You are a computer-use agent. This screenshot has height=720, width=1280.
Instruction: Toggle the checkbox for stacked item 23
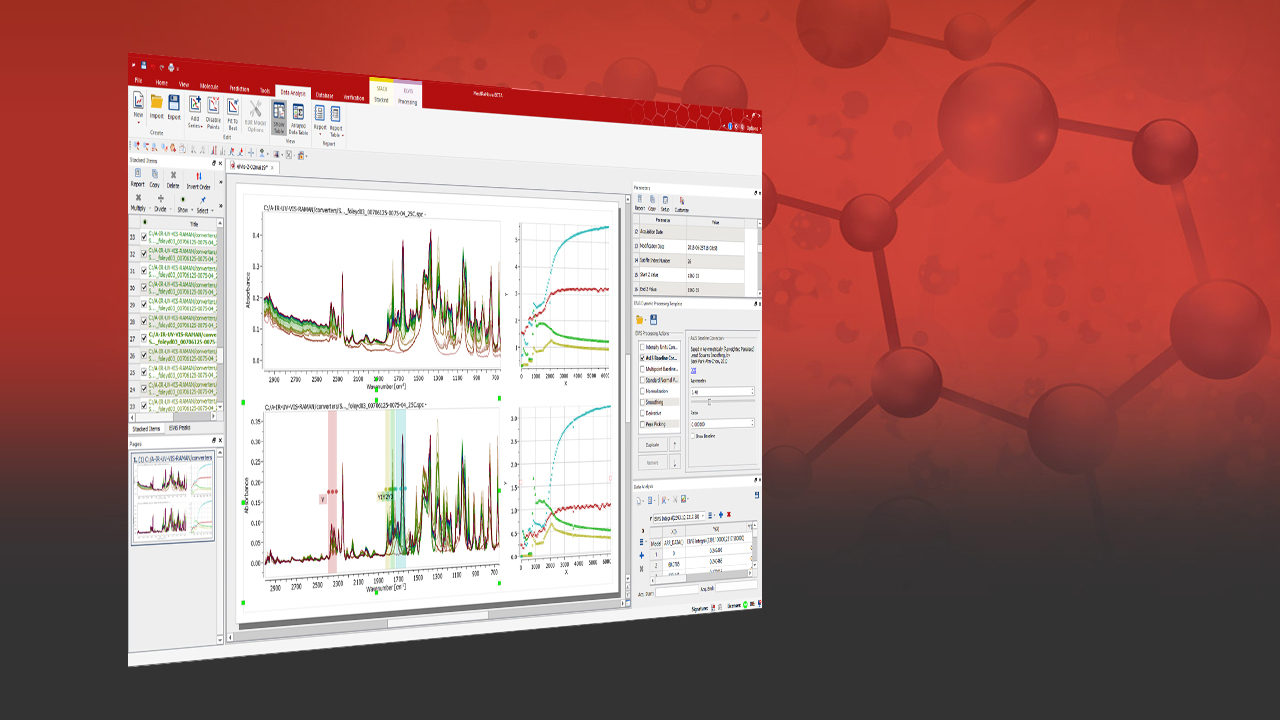click(144, 406)
